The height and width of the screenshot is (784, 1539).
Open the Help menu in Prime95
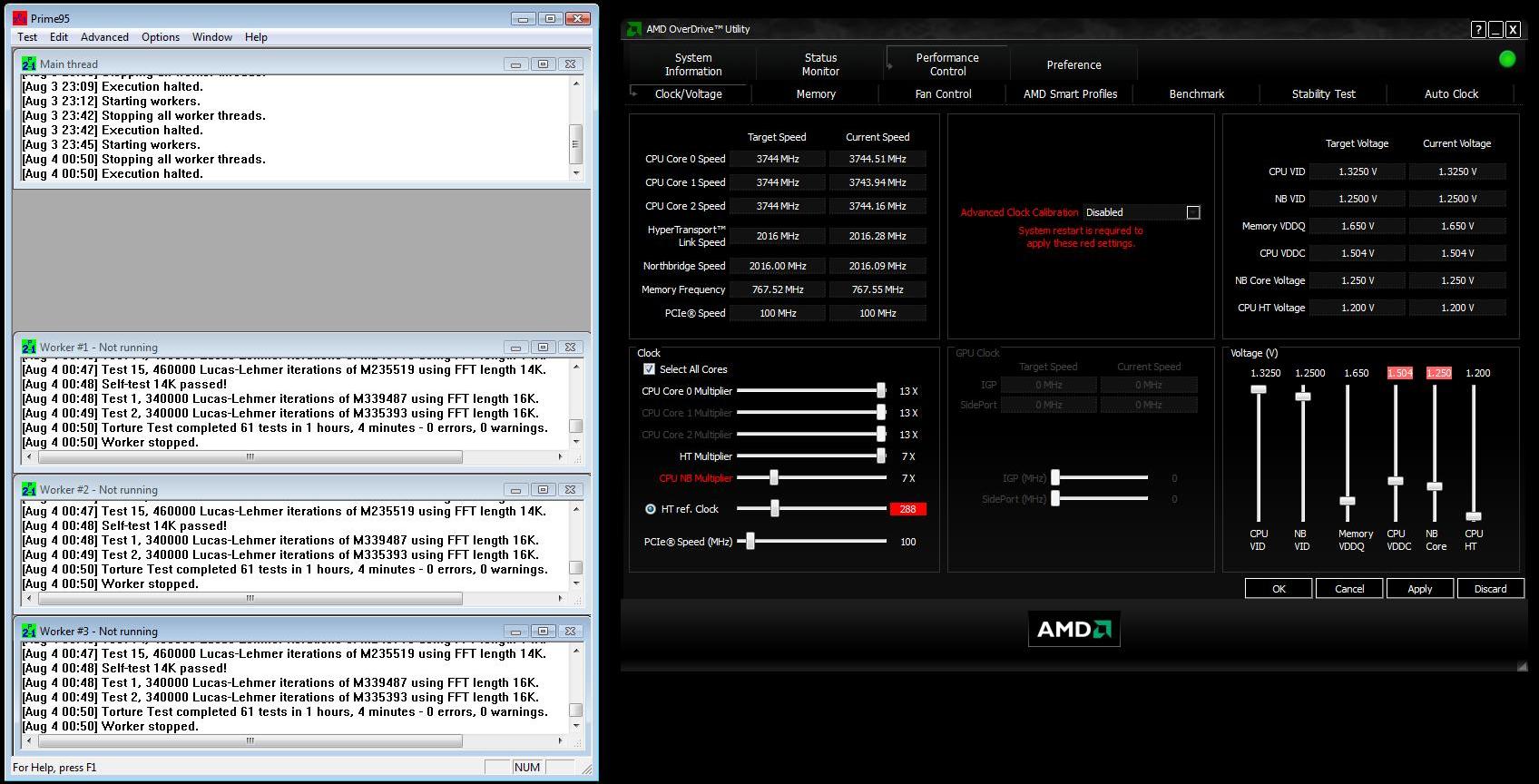256,37
